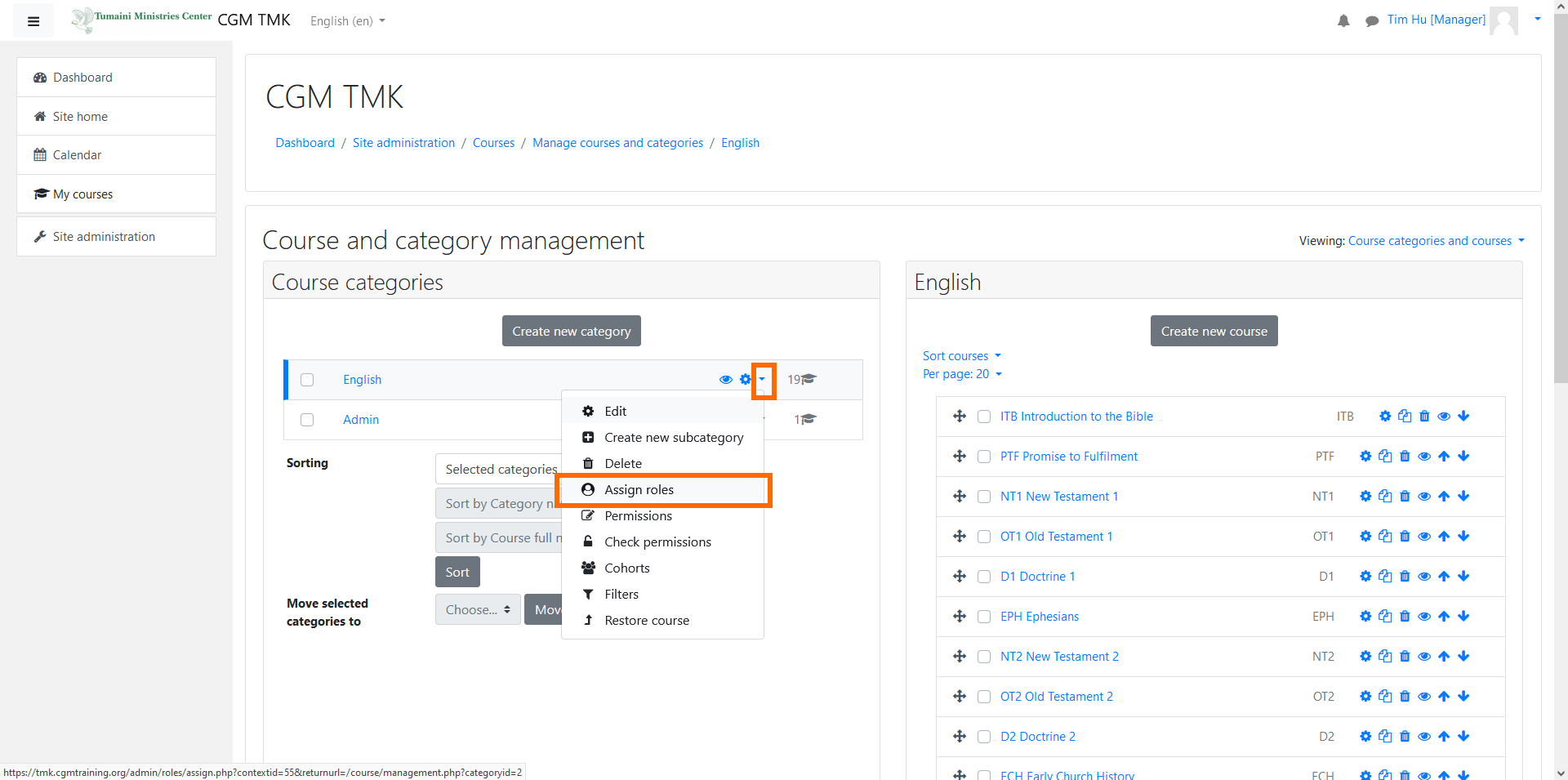Screen dimensions: 1568x780
Task: Click the ITB course edit gear icon
Action: coord(1385,417)
